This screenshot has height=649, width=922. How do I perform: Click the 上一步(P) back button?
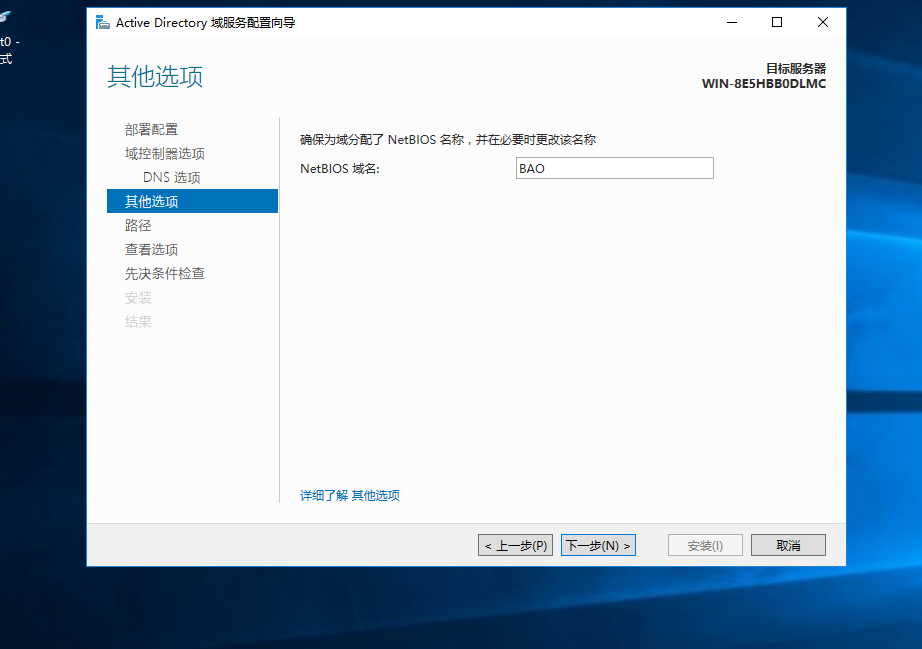[515, 546]
